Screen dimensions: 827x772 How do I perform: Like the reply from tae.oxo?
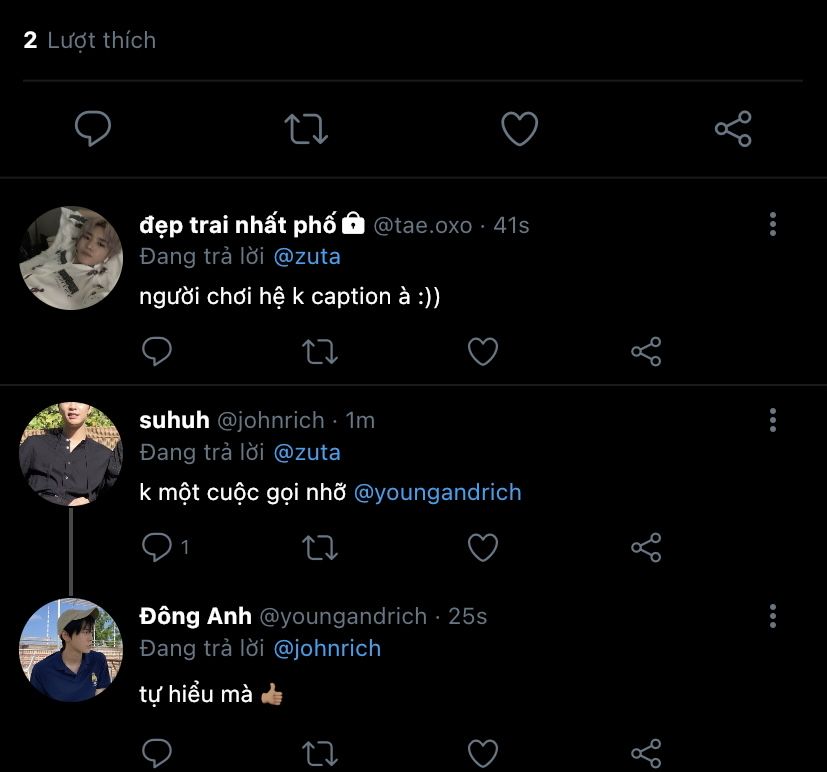pyautogui.click(x=483, y=351)
